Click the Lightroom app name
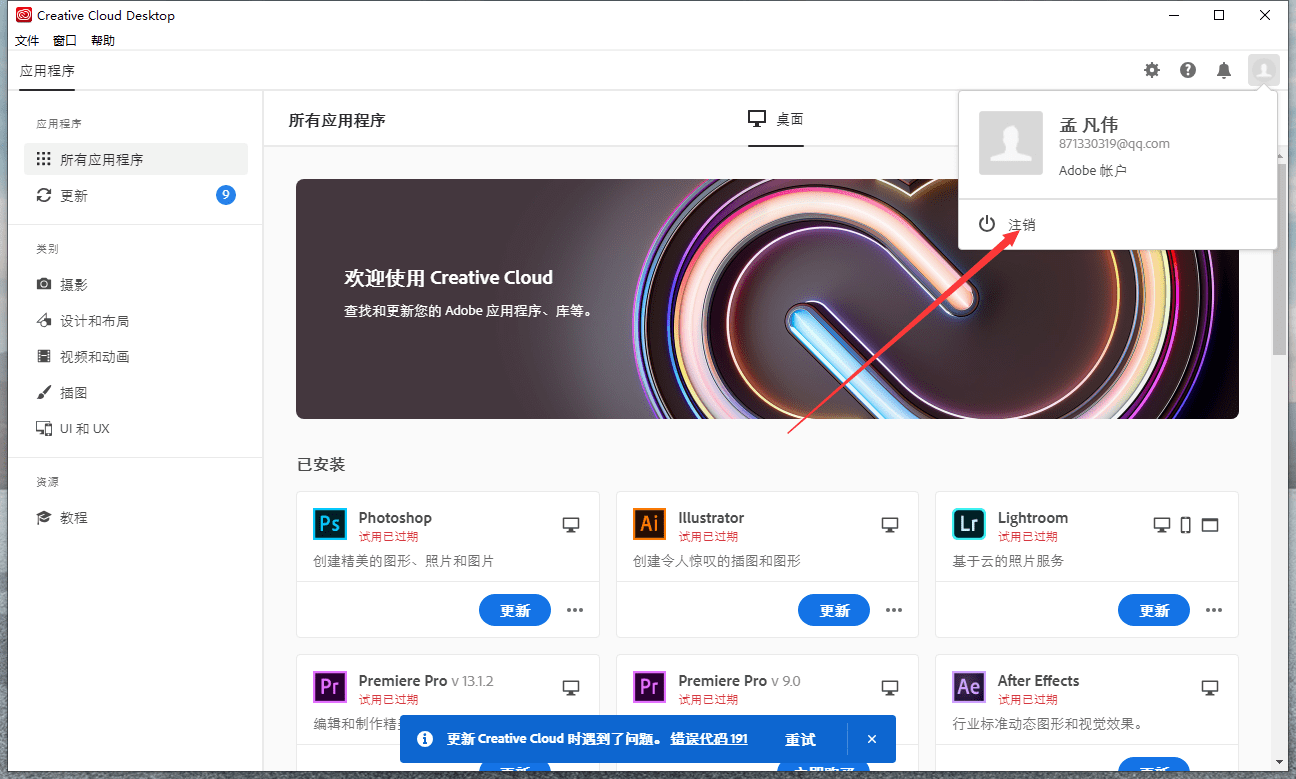The width and height of the screenshot is (1296, 779). [x=1033, y=518]
